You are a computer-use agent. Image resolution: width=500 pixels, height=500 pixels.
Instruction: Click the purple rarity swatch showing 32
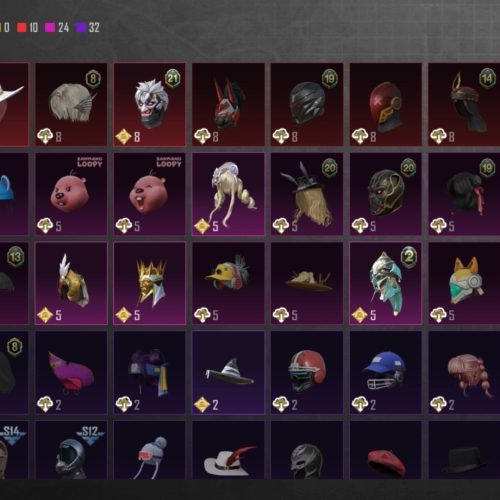[x=81, y=27]
